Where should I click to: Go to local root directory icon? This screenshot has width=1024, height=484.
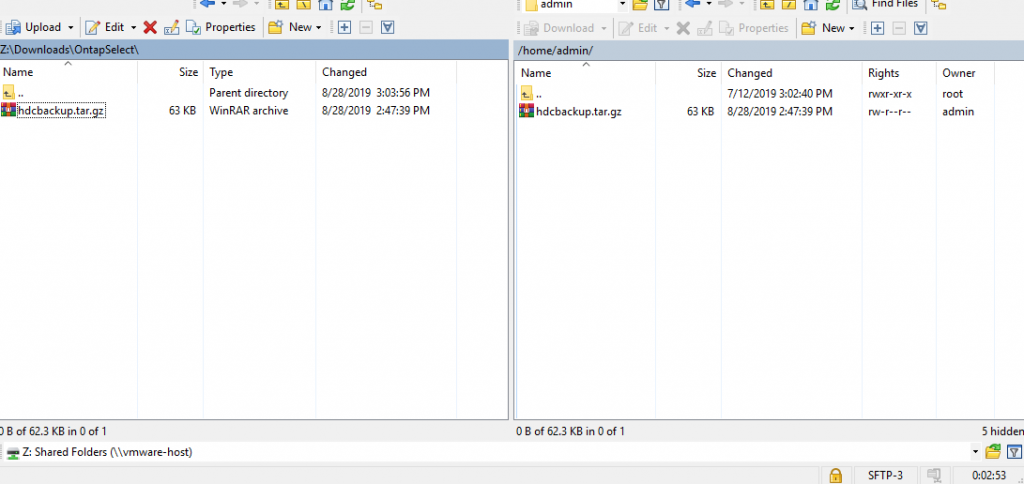304,5
